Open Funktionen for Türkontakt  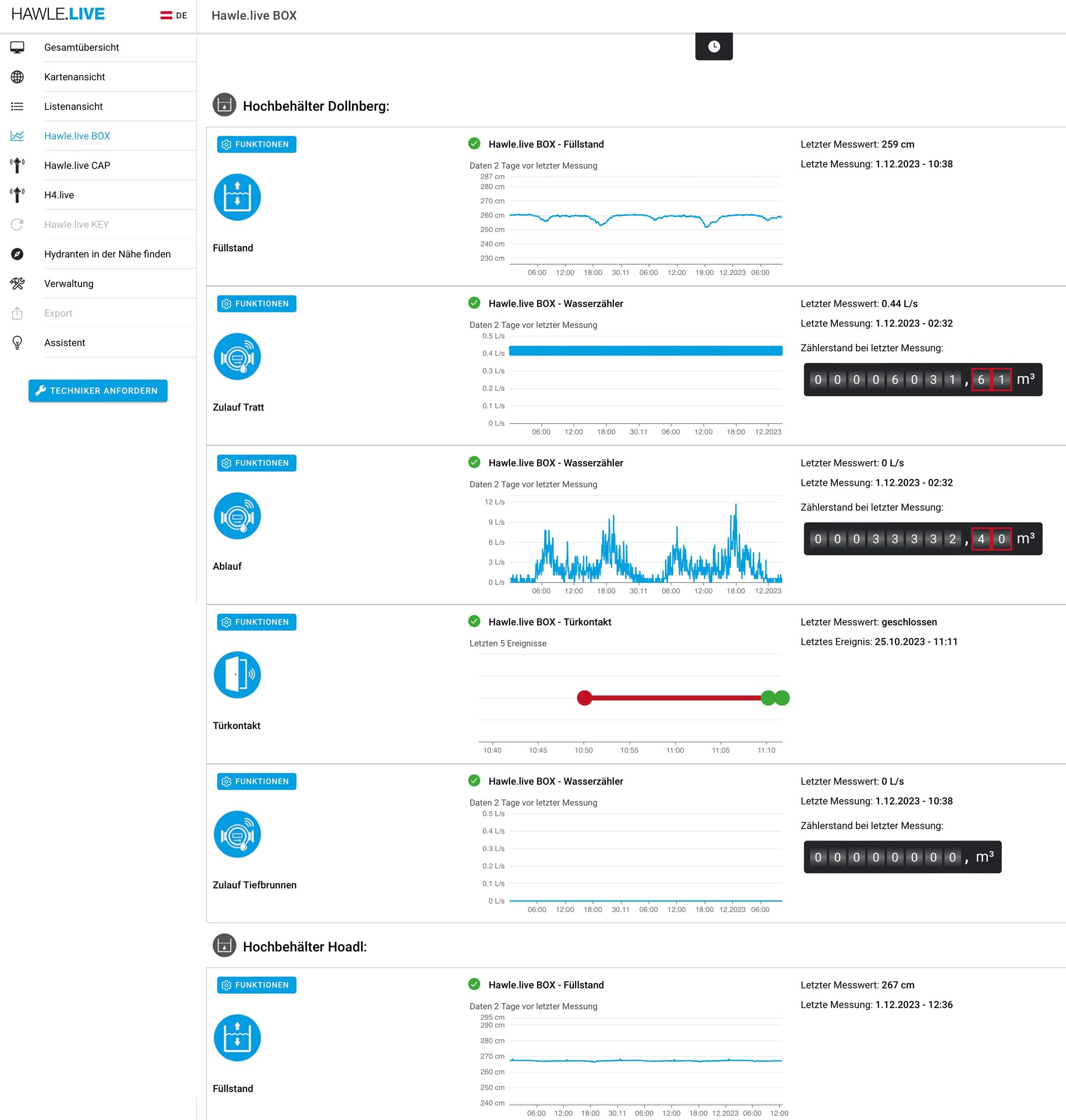(x=256, y=622)
